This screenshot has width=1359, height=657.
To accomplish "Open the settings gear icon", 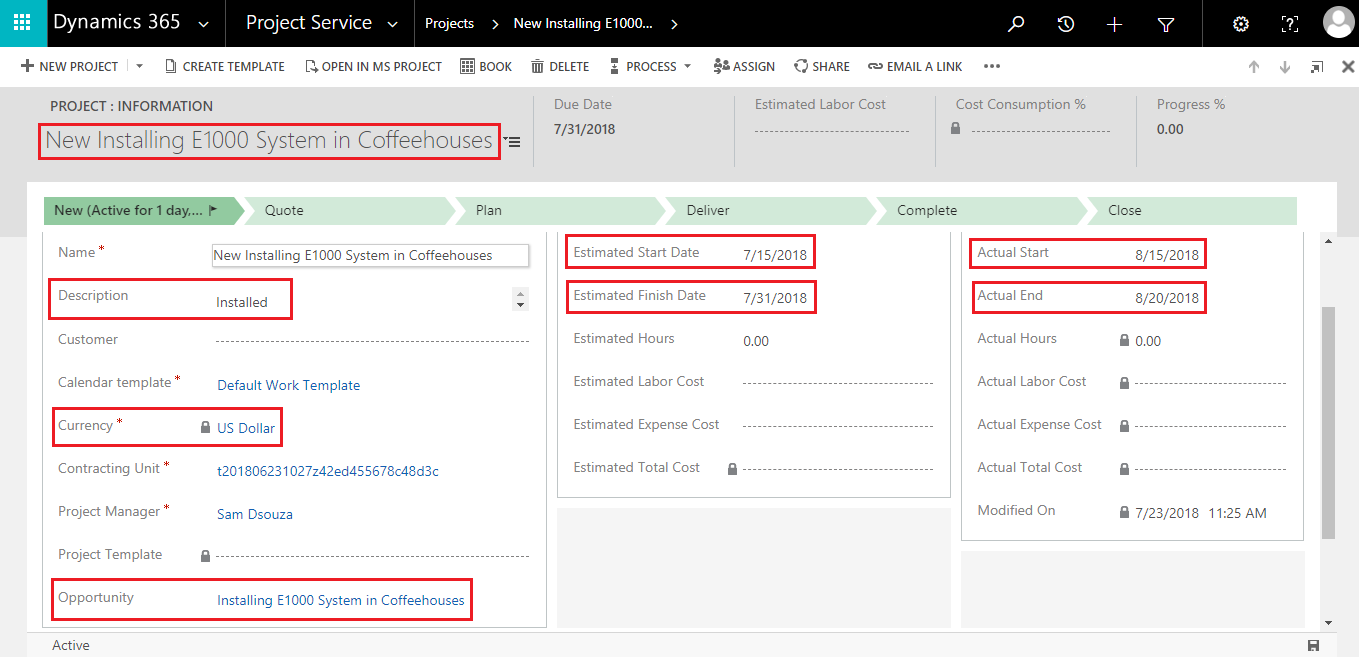I will (x=1241, y=24).
